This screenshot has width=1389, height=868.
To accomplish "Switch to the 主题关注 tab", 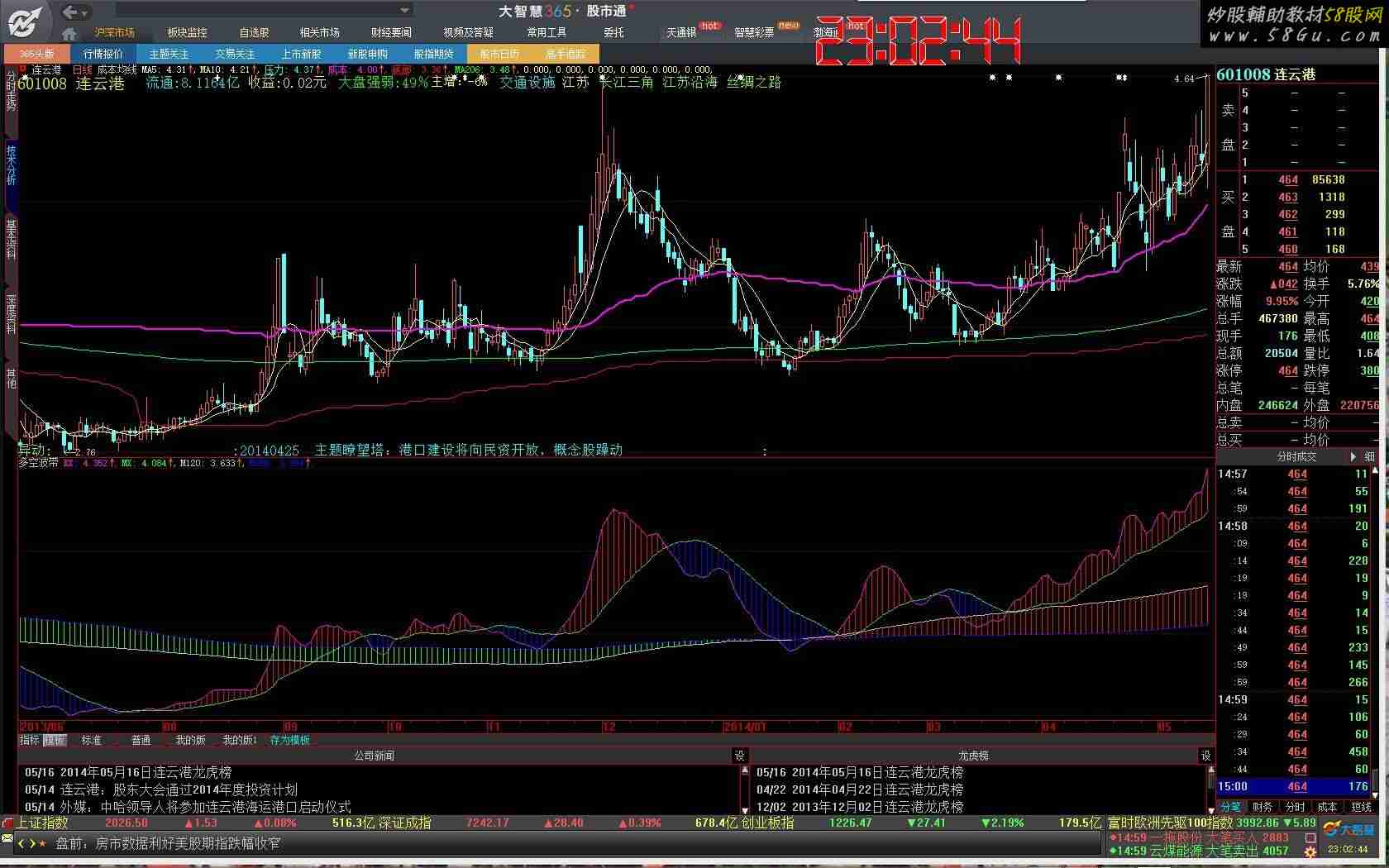I will click(x=169, y=54).
